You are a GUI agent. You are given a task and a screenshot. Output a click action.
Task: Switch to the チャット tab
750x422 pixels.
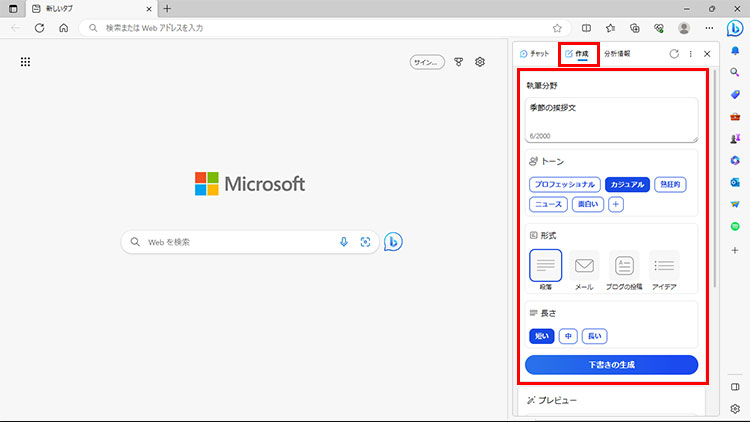point(535,54)
